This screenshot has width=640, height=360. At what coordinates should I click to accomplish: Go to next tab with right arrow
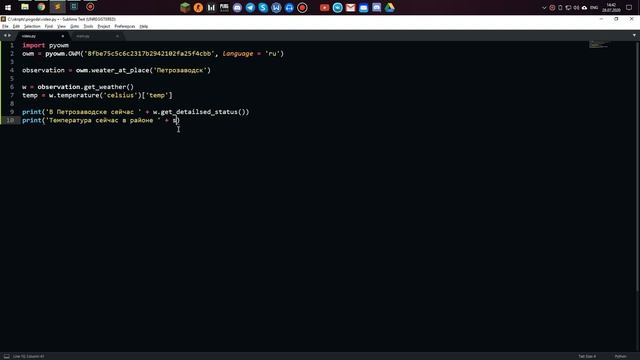[x=9, y=36]
